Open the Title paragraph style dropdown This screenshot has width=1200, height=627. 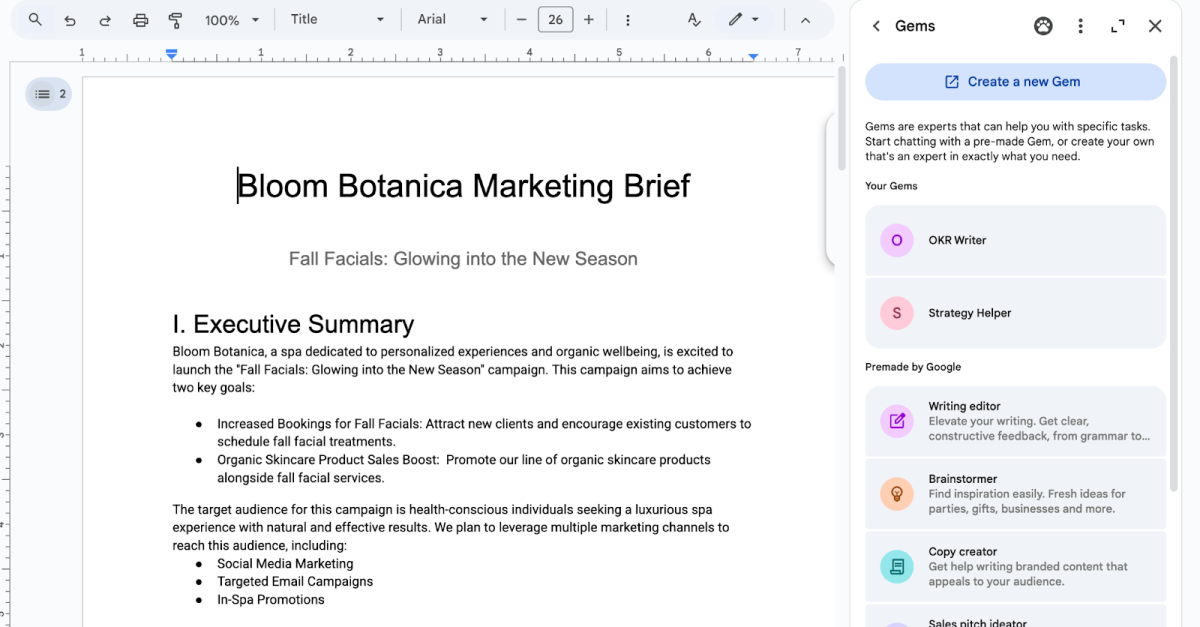[337, 20]
